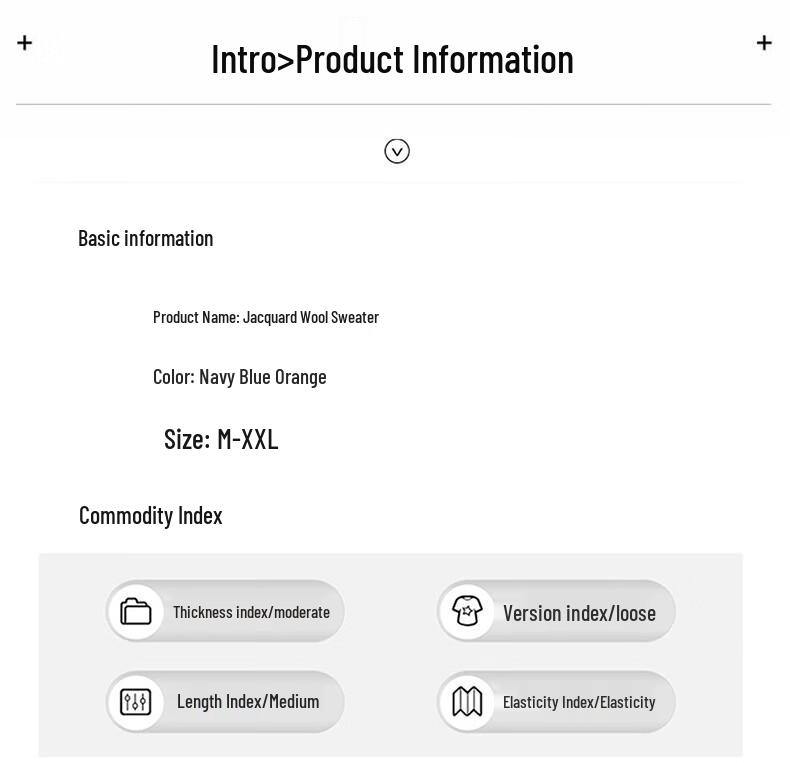Image resolution: width=790 pixels, height=763 pixels.
Task: Select the Version index/loose pill
Action: click(x=579, y=612)
